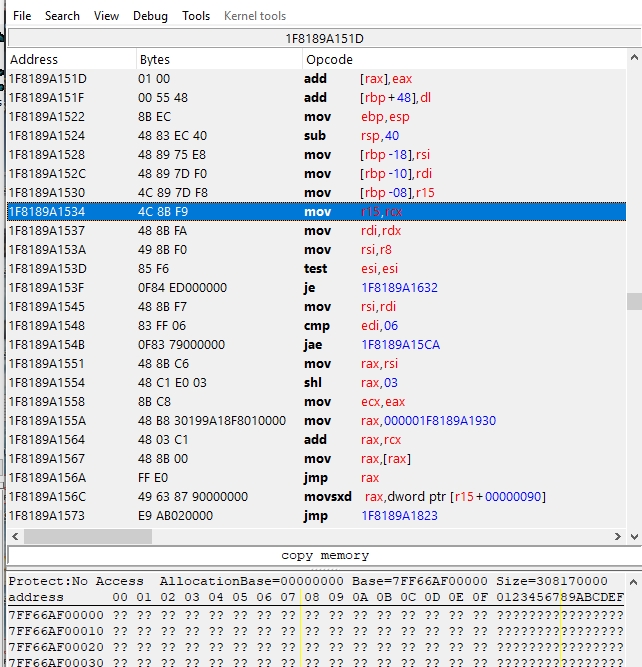The image size is (642, 667).
Task: Open the Debug menu
Action: 150,16
